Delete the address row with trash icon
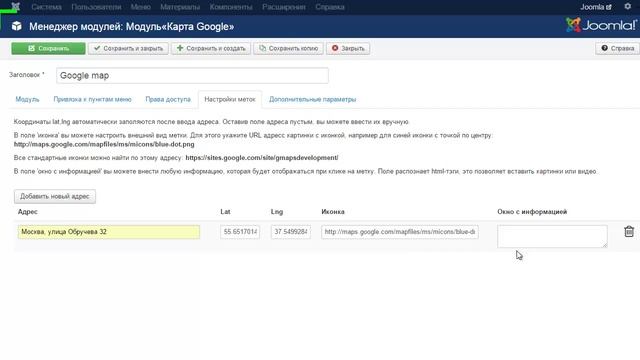 point(629,231)
